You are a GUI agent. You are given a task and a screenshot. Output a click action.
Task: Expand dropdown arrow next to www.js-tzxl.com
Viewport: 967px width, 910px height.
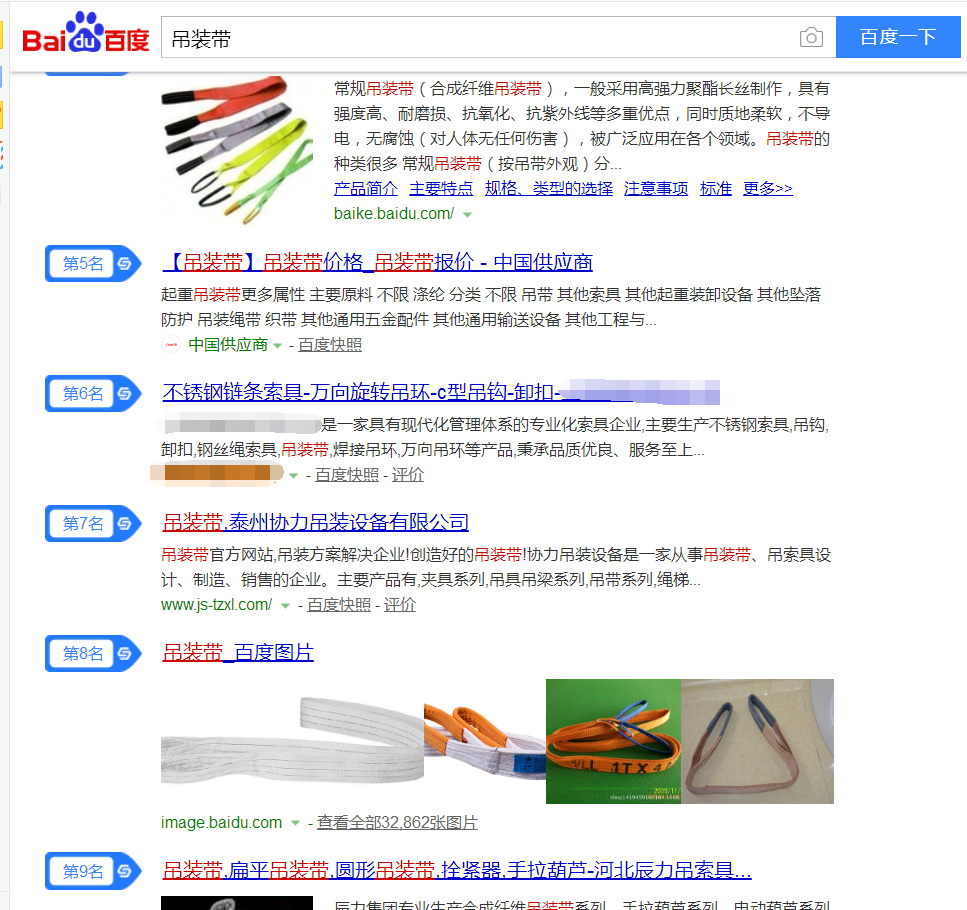pyautogui.click(x=285, y=606)
